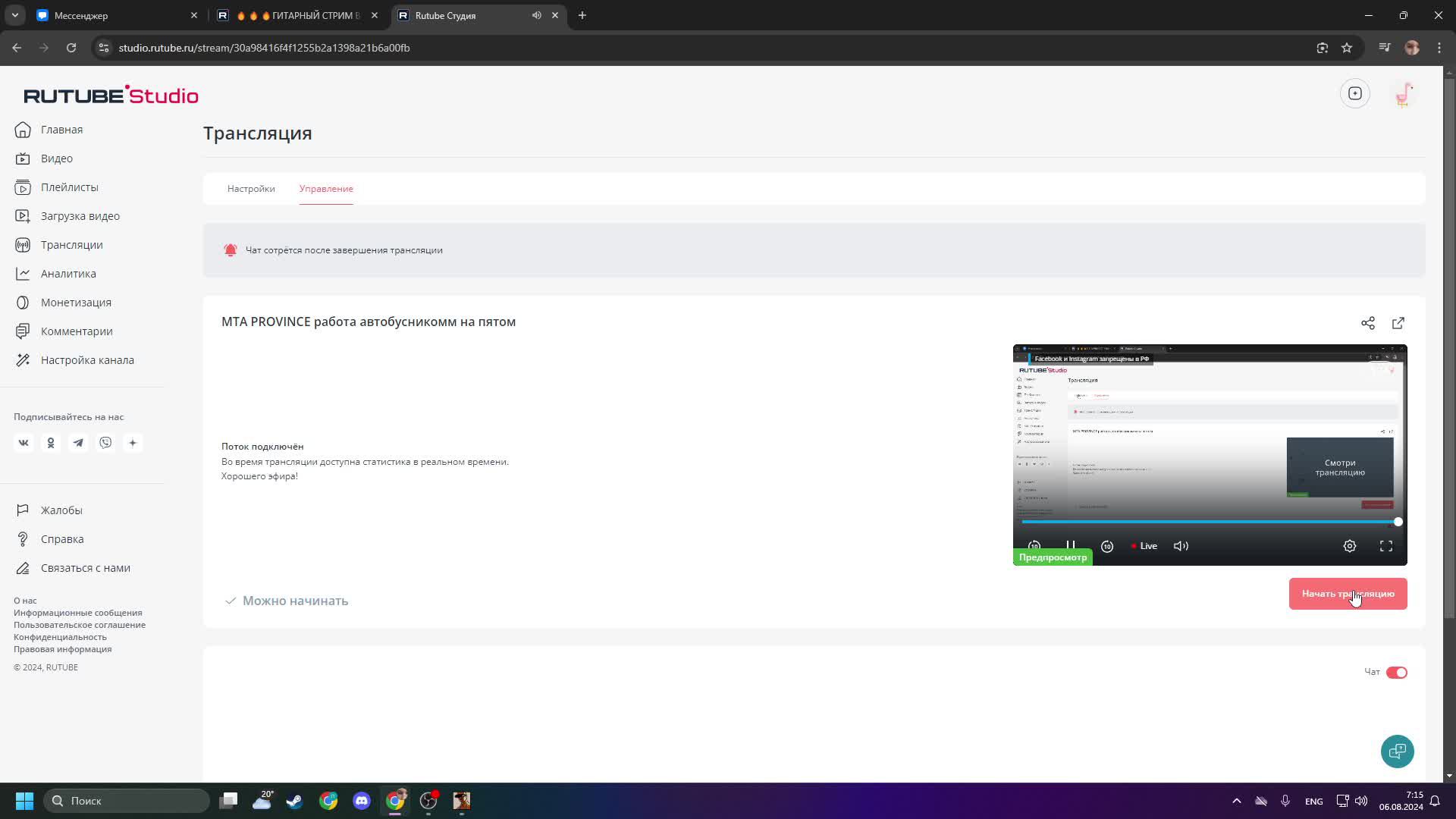
Task: Open Telegram social link icon
Action: (x=78, y=443)
